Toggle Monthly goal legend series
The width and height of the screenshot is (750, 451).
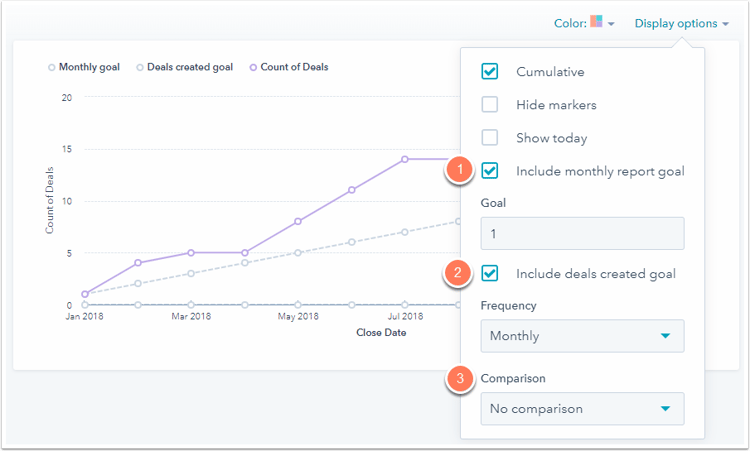coord(84,67)
